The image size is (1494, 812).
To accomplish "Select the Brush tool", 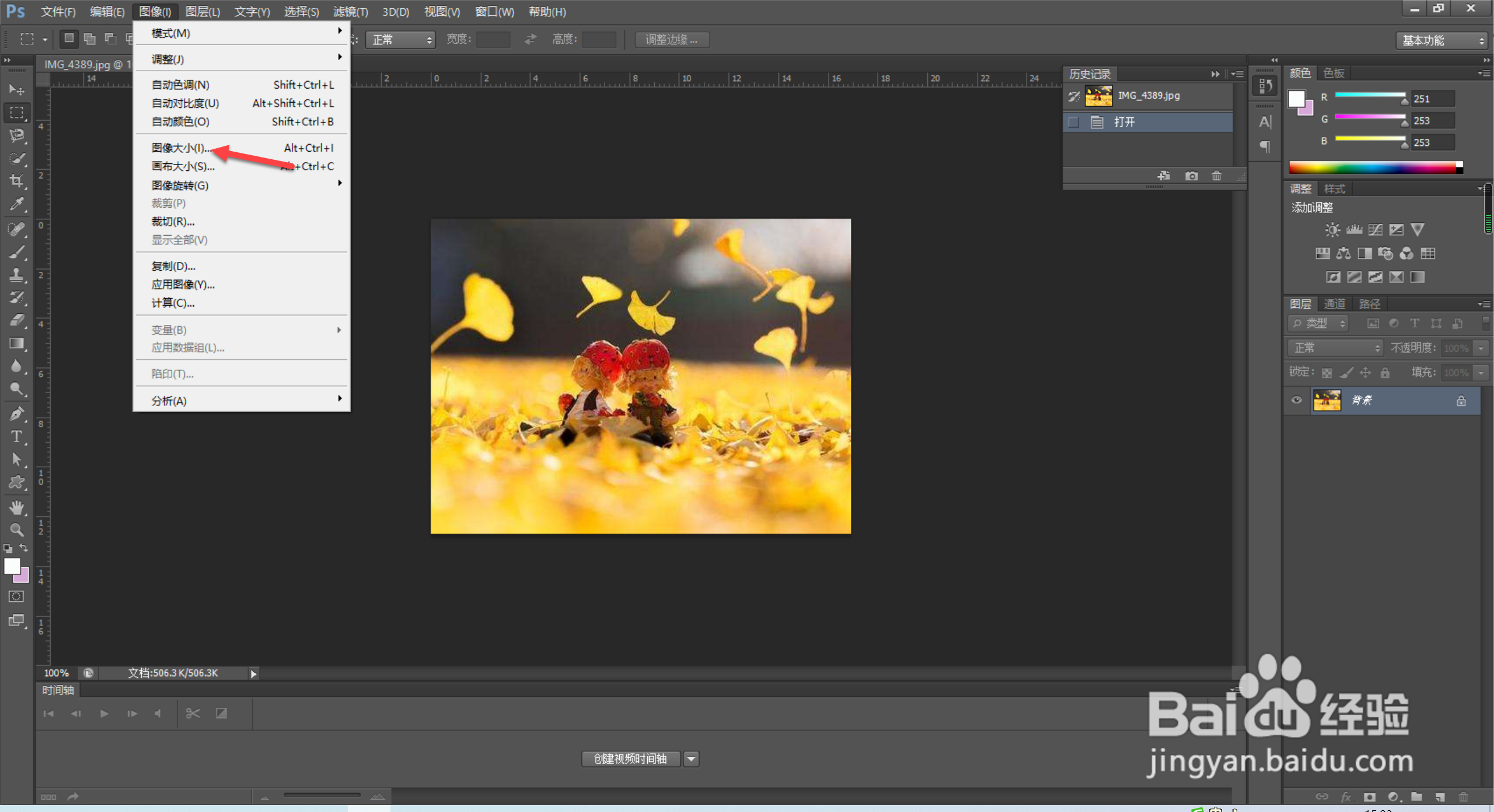I will coord(16,252).
